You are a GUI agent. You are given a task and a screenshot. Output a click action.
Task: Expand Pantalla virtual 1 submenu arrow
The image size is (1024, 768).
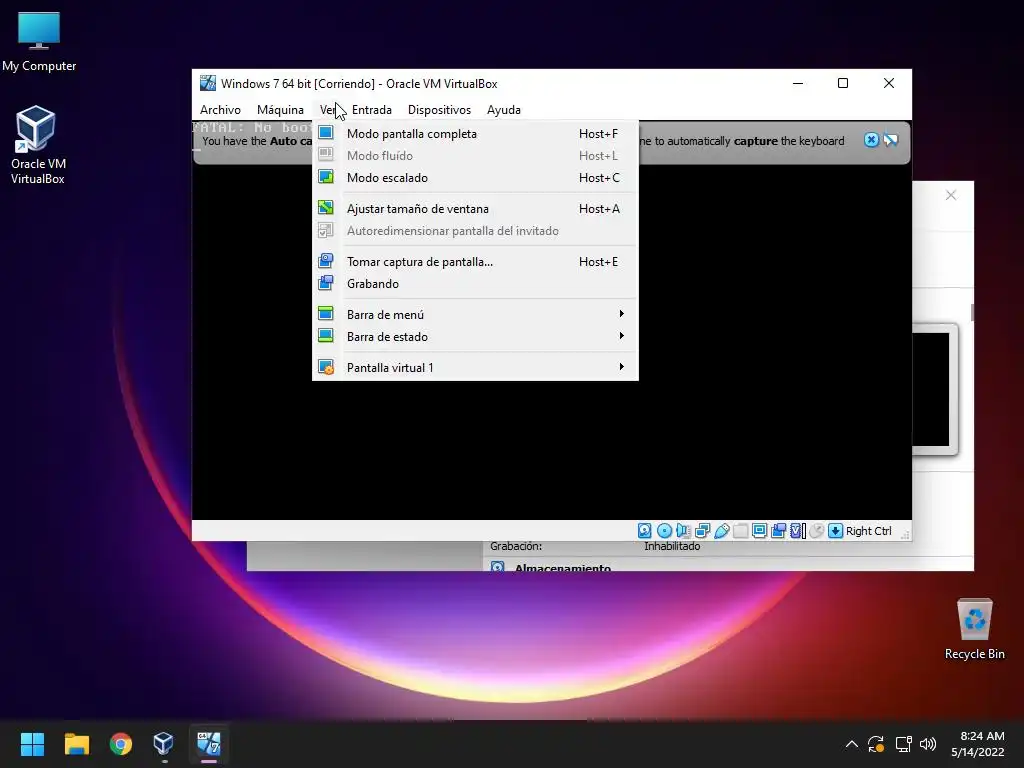point(622,367)
